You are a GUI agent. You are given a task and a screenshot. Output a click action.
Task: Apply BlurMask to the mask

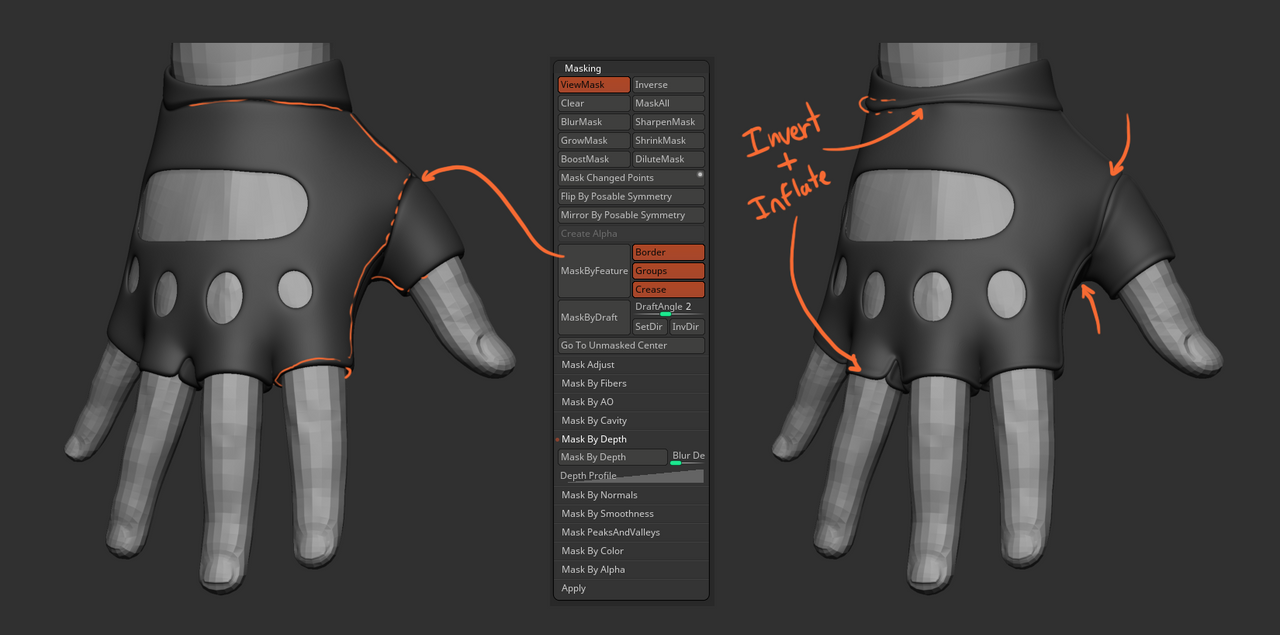coord(594,122)
